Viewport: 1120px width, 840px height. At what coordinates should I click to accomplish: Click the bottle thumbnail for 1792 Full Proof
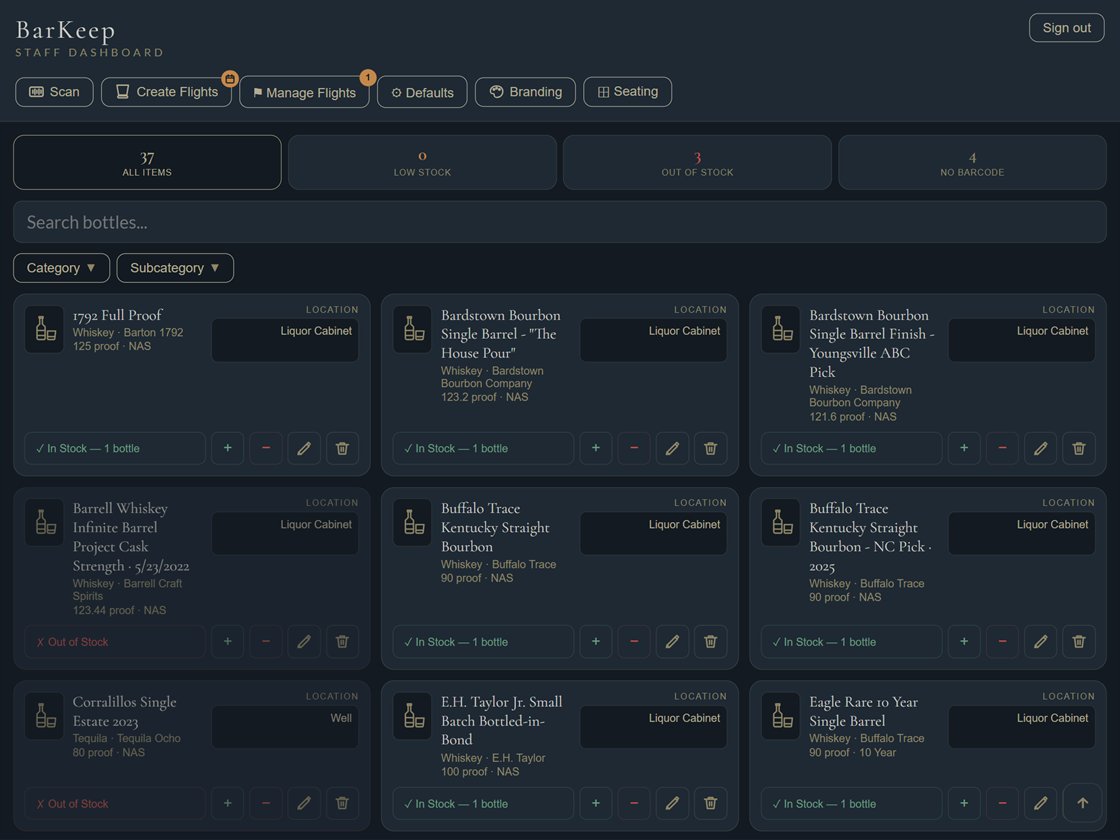(x=44, y=329)
